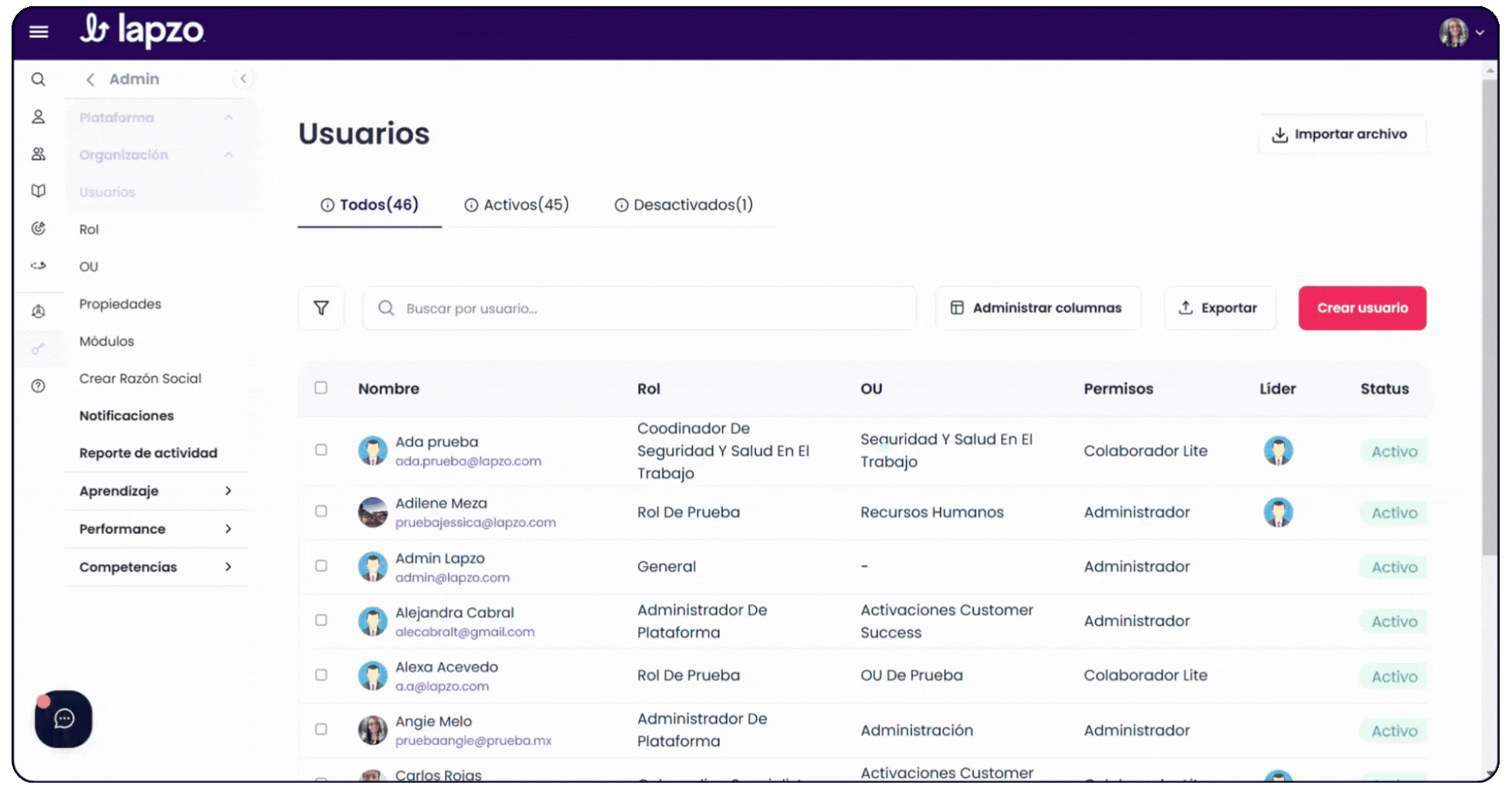The width and height of the screenshot is (1512, 785).
Task: Click the learning book icon in the sidebar
Action: (38, 191)
